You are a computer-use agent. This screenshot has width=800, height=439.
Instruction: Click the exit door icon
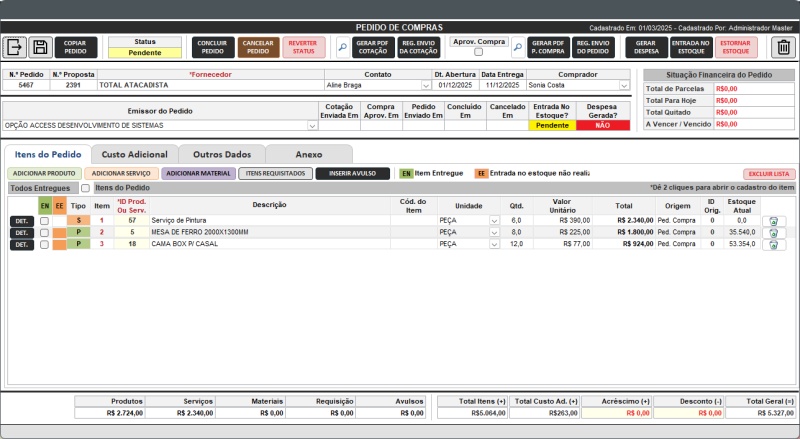15,47
